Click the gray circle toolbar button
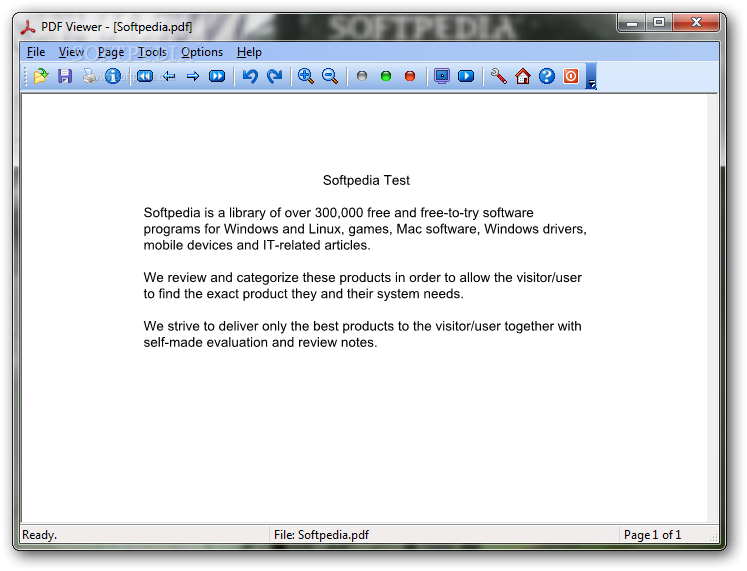This screenshot has width=747, height=571. (x=362, y=76)
